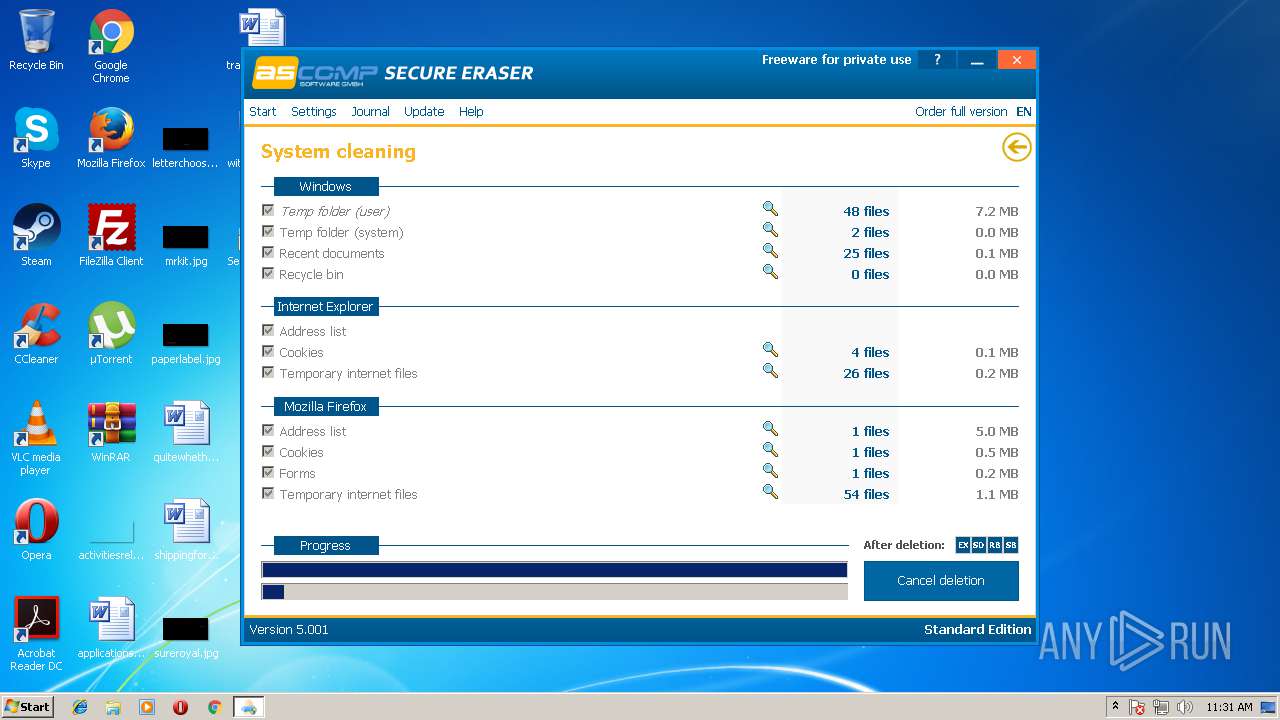The width and height of the screenshot is (1280, 720).
Task: Toggle Internet Explorer Address list checkbox
Action: point(268,330)
